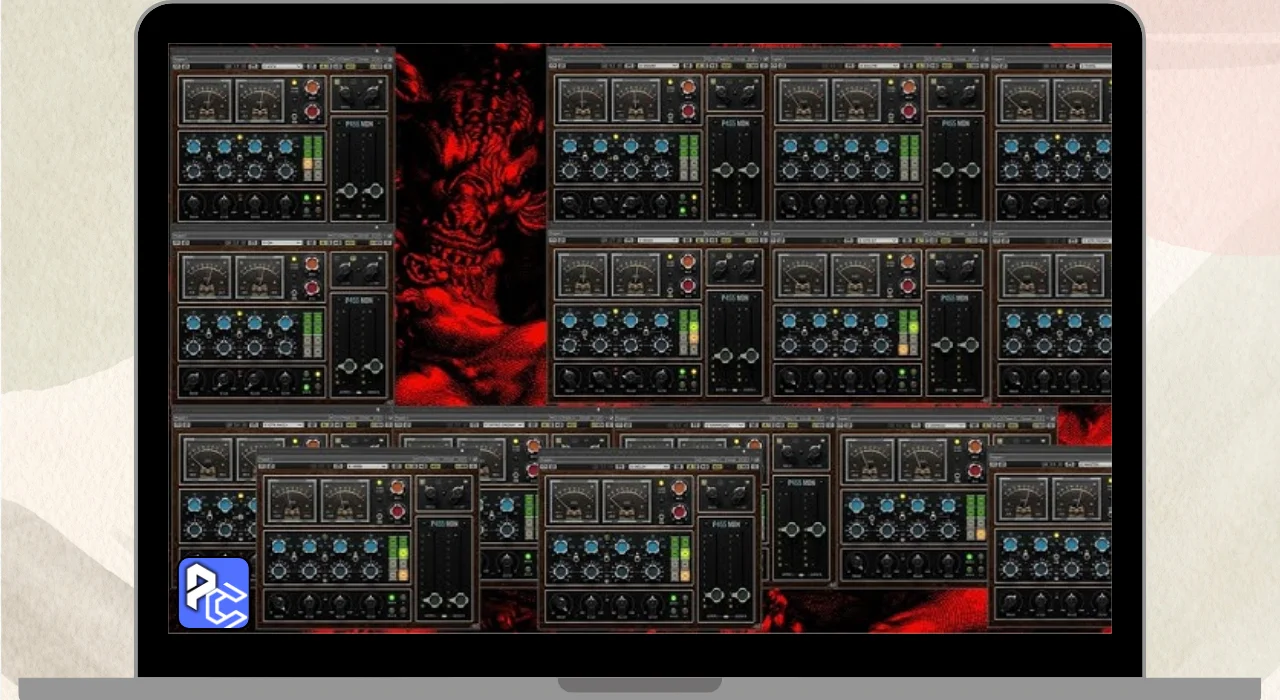The image size is (1280, 700).
Task: Open the preset dropdown in the front bottom-left plugin window
Action: pos(368,466)
